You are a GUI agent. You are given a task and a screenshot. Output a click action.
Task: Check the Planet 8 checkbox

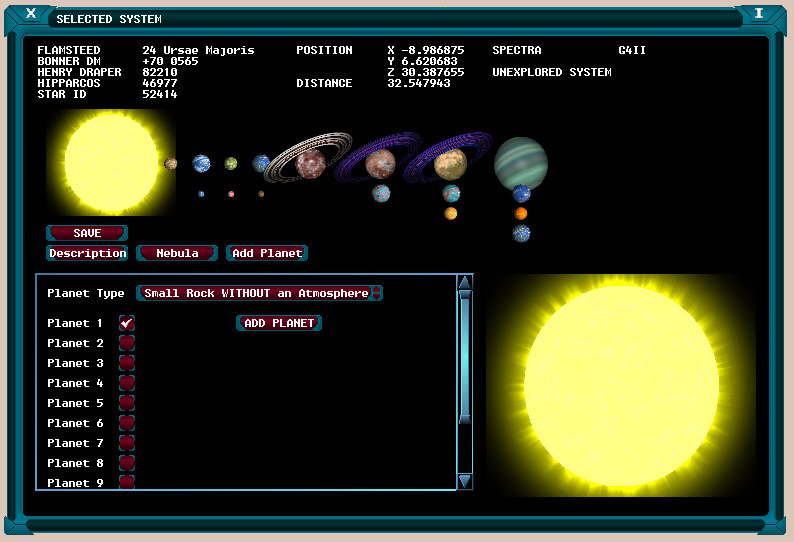coord(127,463)
